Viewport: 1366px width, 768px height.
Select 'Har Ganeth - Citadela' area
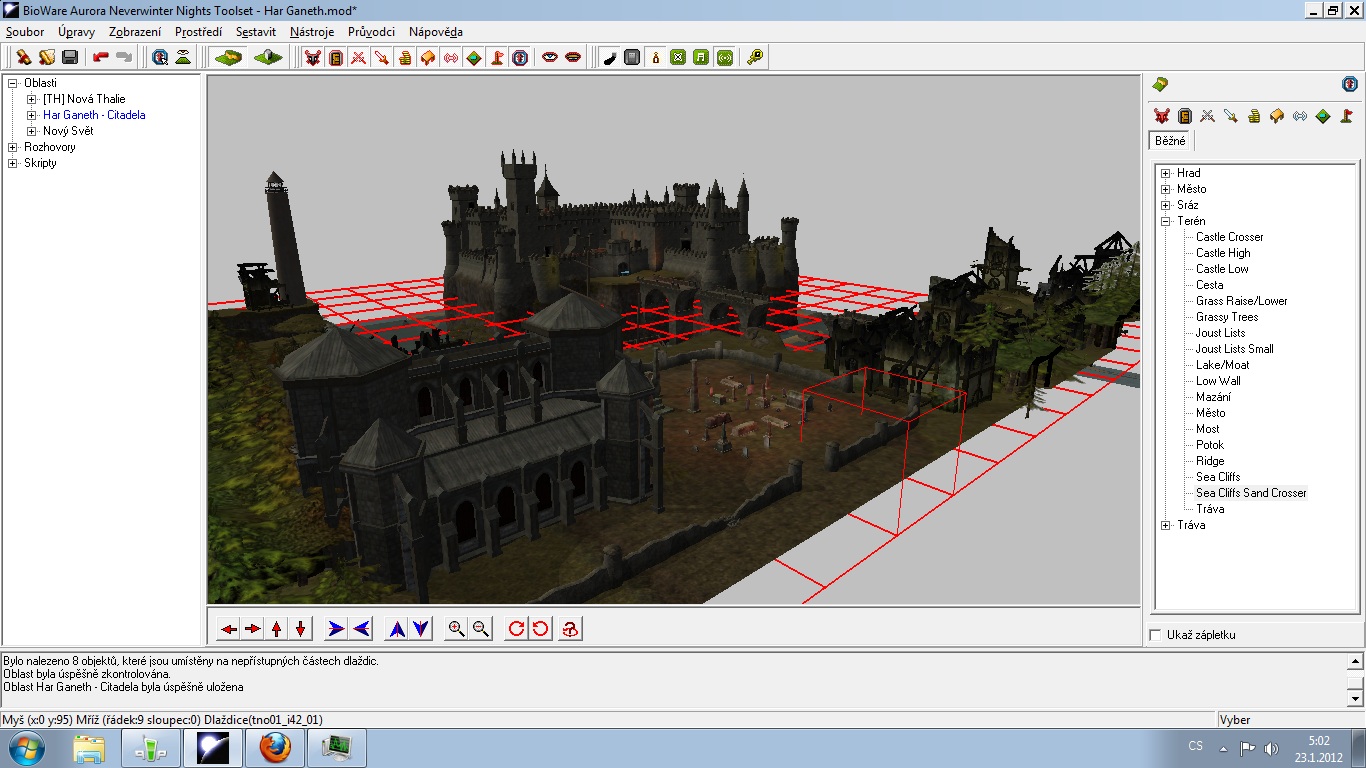coord(94,115)
